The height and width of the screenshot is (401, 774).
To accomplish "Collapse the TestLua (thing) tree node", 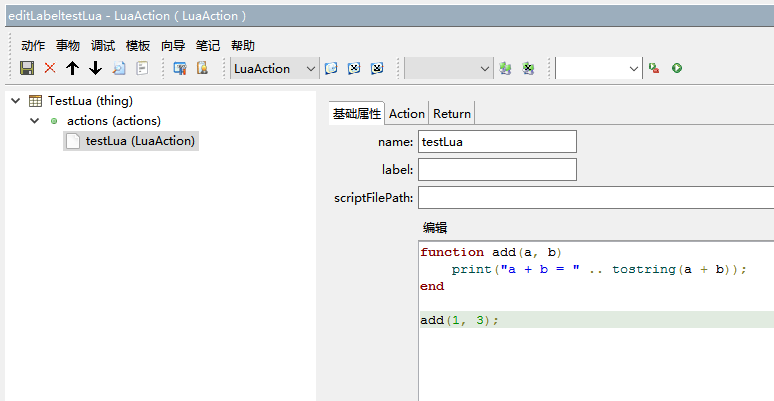I will pyautogui.click(x=16, y=101).
